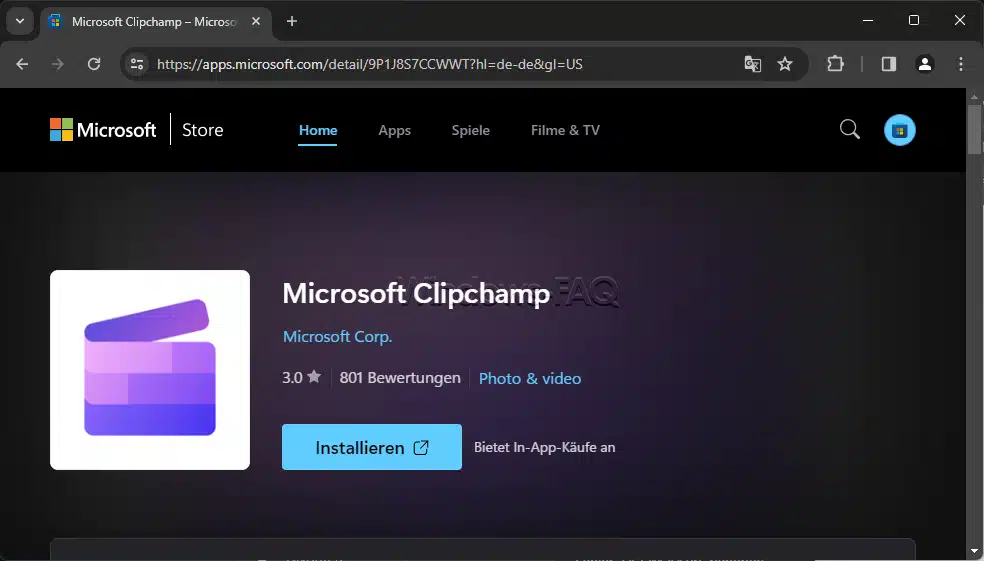The width and height of the screenshot is (984, 561).
Task: Bookmark this page with the star icon
Action: point(785,64)
